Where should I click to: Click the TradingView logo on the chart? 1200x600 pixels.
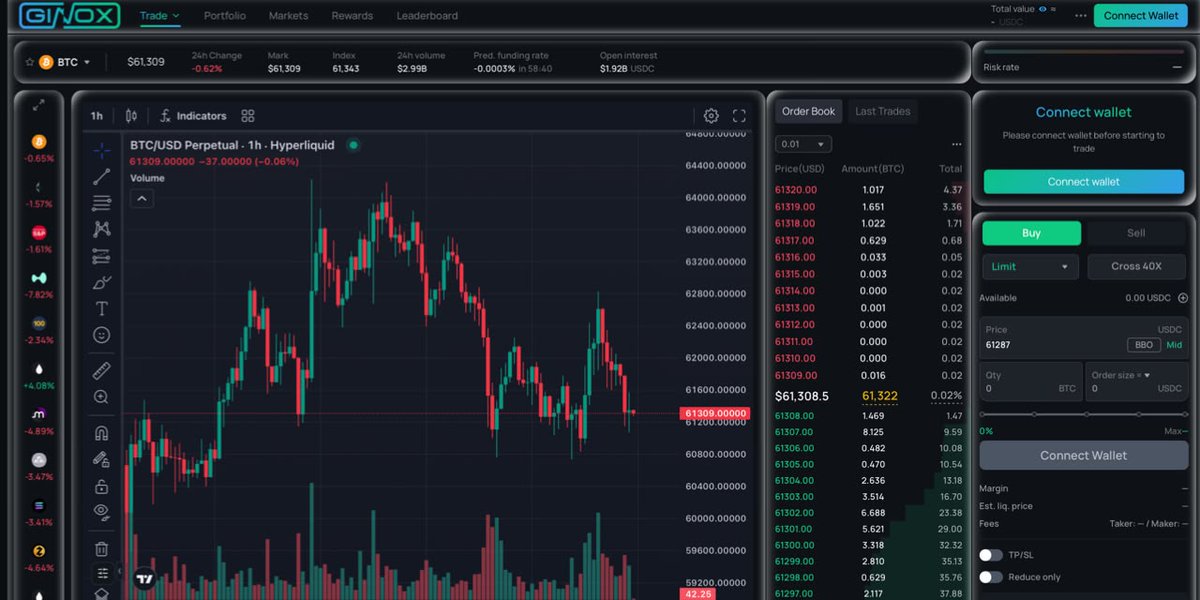coord(145,578)
